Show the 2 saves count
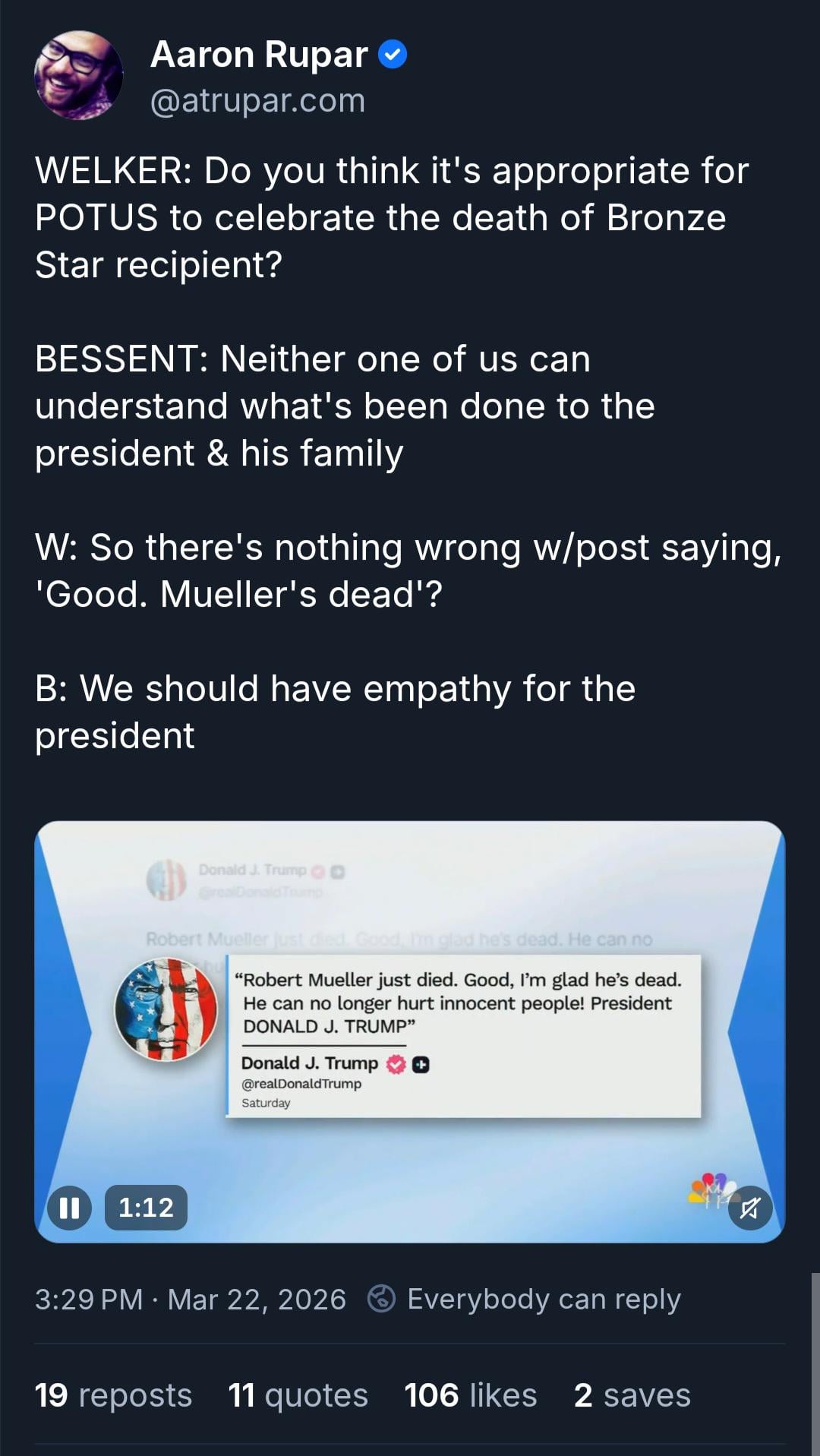 coord(632,1395)
